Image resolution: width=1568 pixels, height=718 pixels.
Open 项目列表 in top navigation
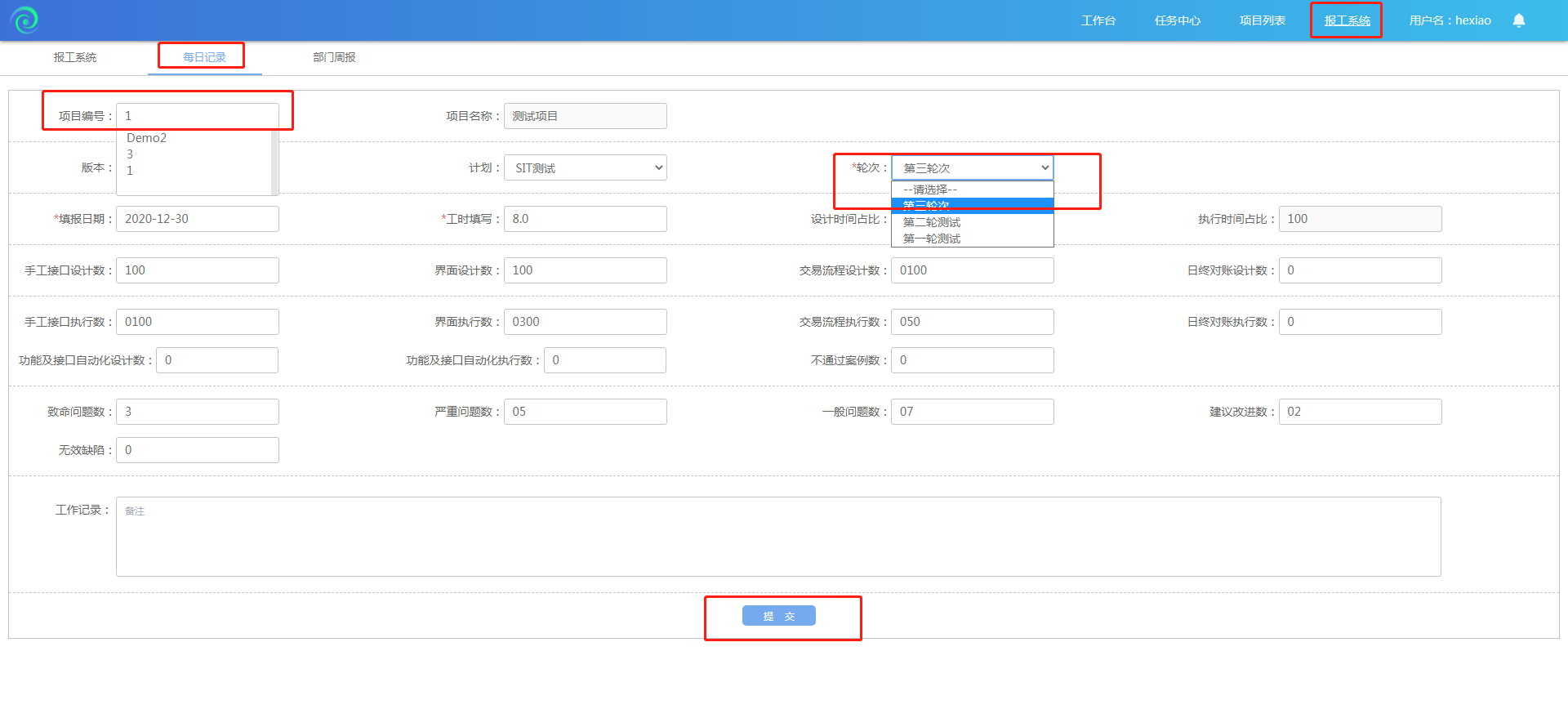coord(1262,20)
